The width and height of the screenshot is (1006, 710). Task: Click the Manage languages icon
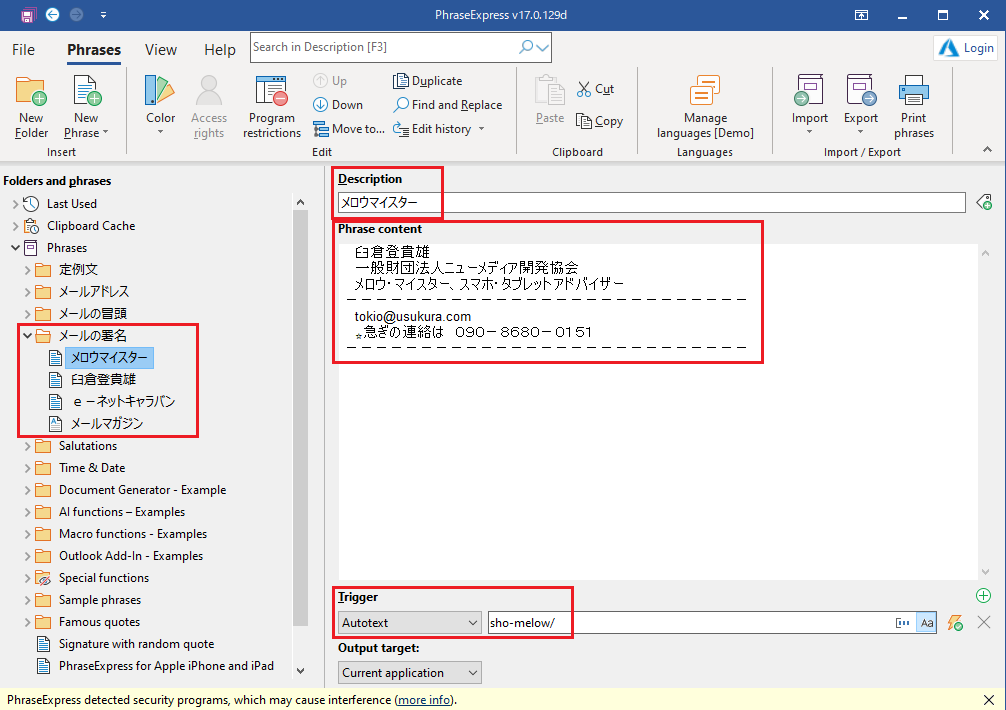click(705, 93)
